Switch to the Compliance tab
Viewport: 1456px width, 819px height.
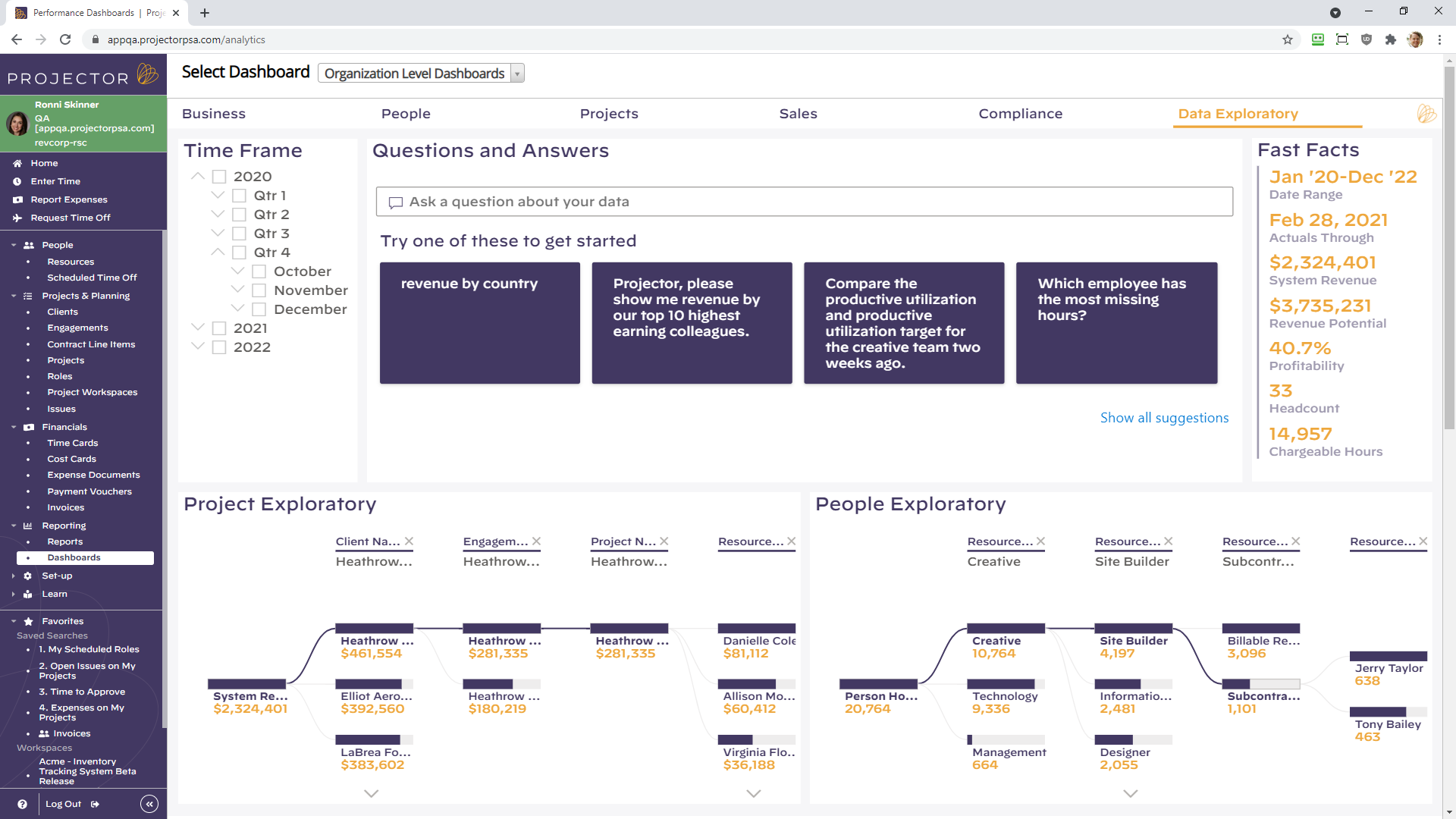1020,114
